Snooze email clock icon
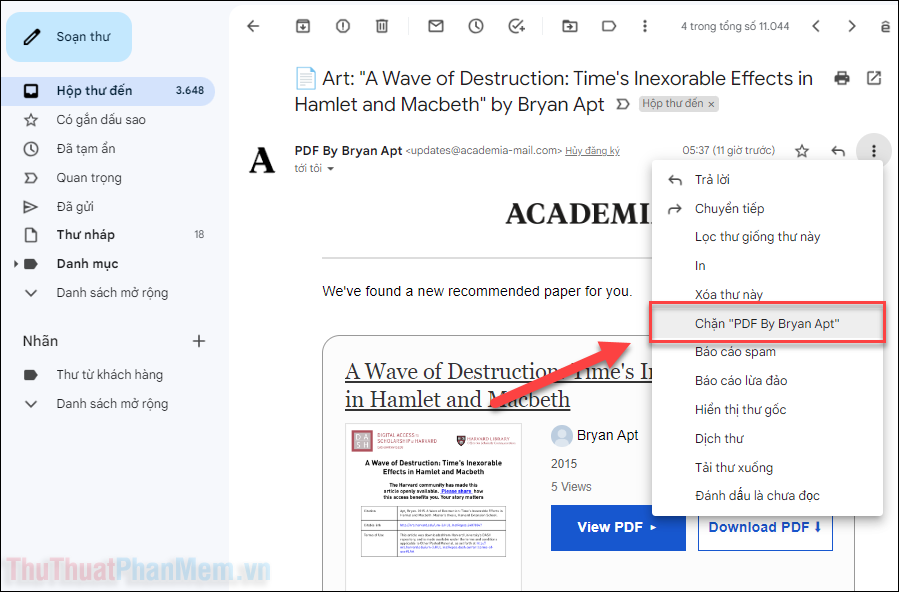The width and height of the screenshot is (899, 592). (x=476, y=26)
